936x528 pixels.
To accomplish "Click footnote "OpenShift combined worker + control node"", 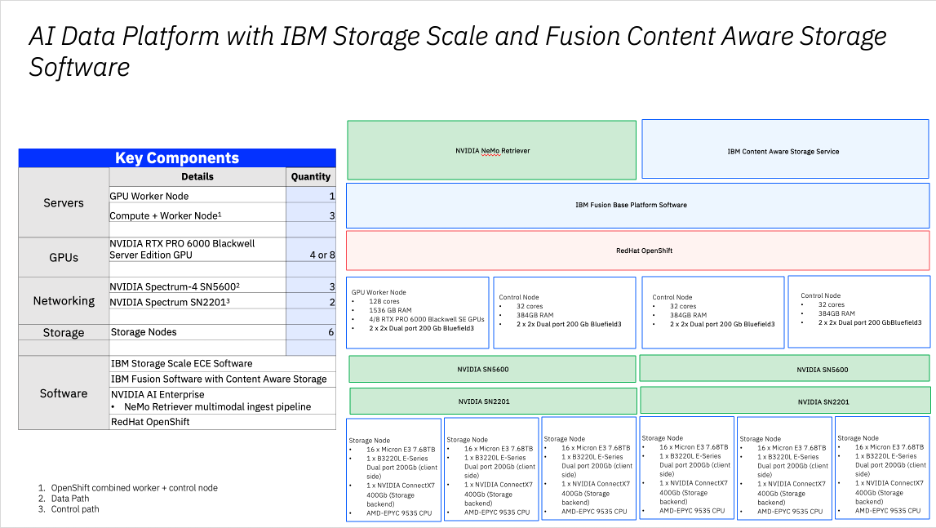I will coord(134,488).
